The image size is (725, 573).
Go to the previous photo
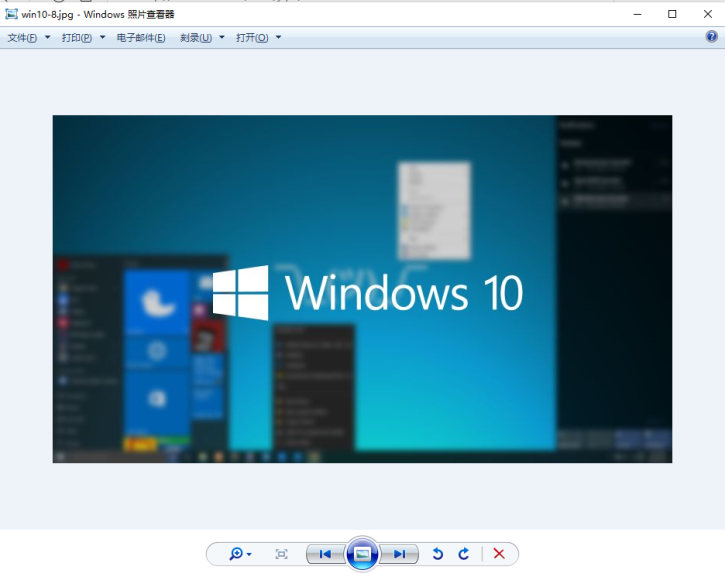[x=325, y=554]
